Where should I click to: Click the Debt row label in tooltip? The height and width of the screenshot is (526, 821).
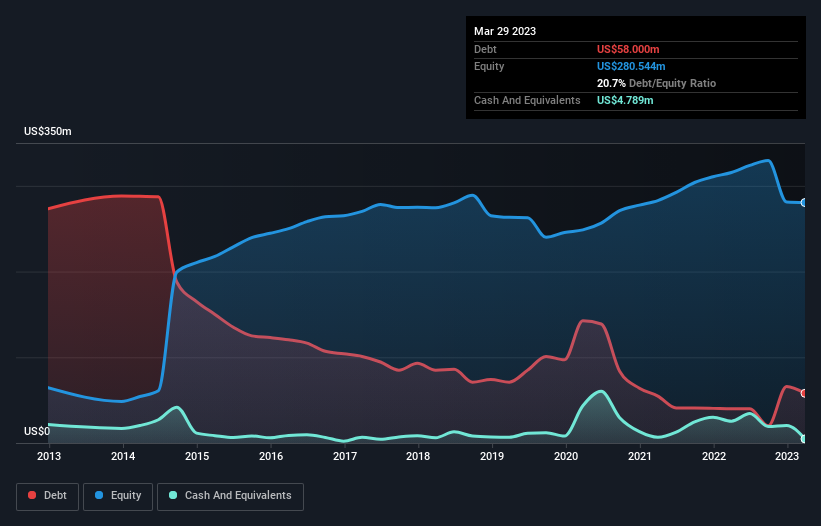click(485, 49)
